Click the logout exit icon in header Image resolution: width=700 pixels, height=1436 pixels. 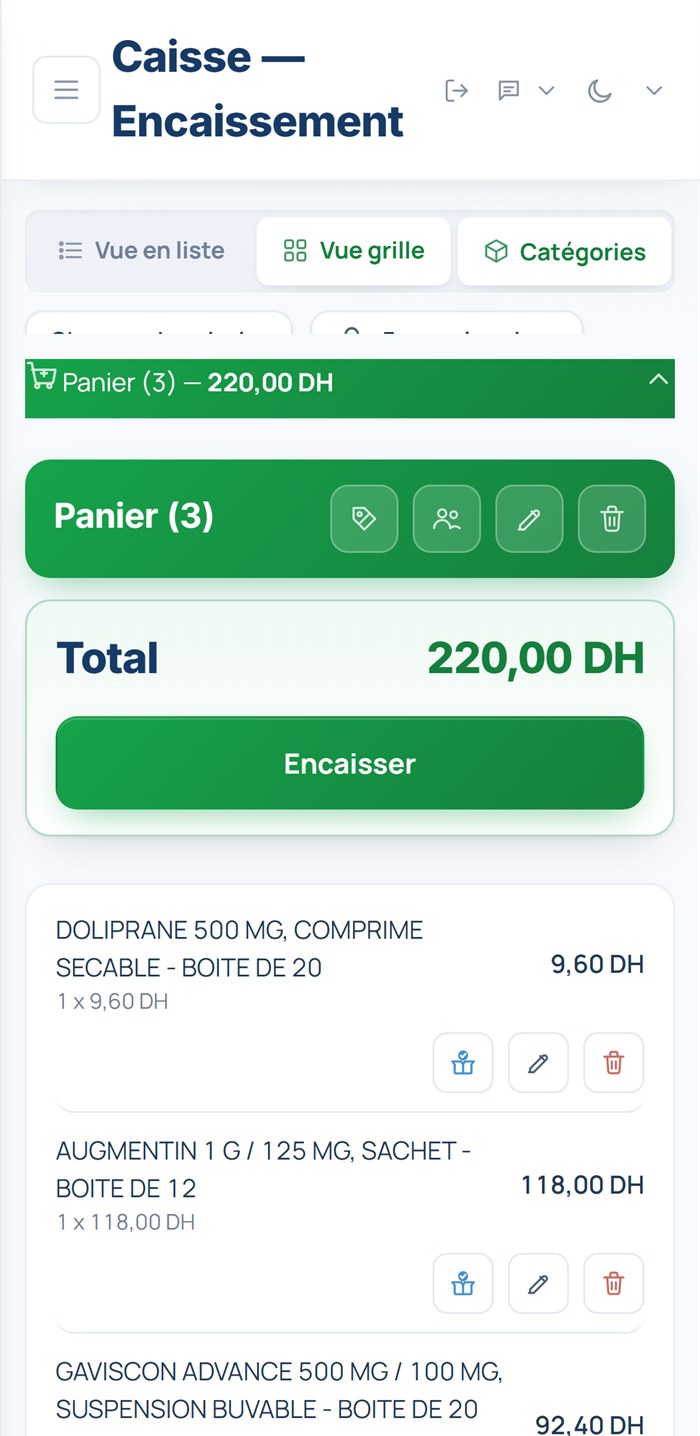(456, 91)
